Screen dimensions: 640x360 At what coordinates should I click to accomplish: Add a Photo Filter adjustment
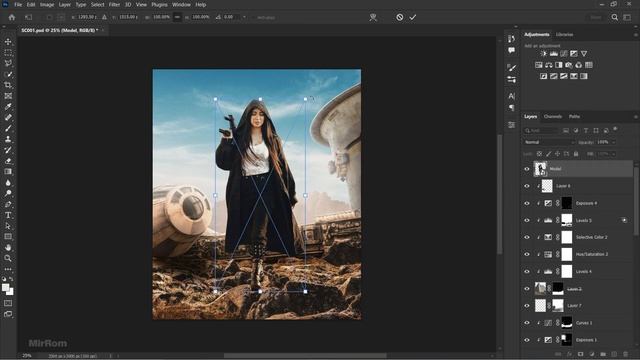(569, 65)
